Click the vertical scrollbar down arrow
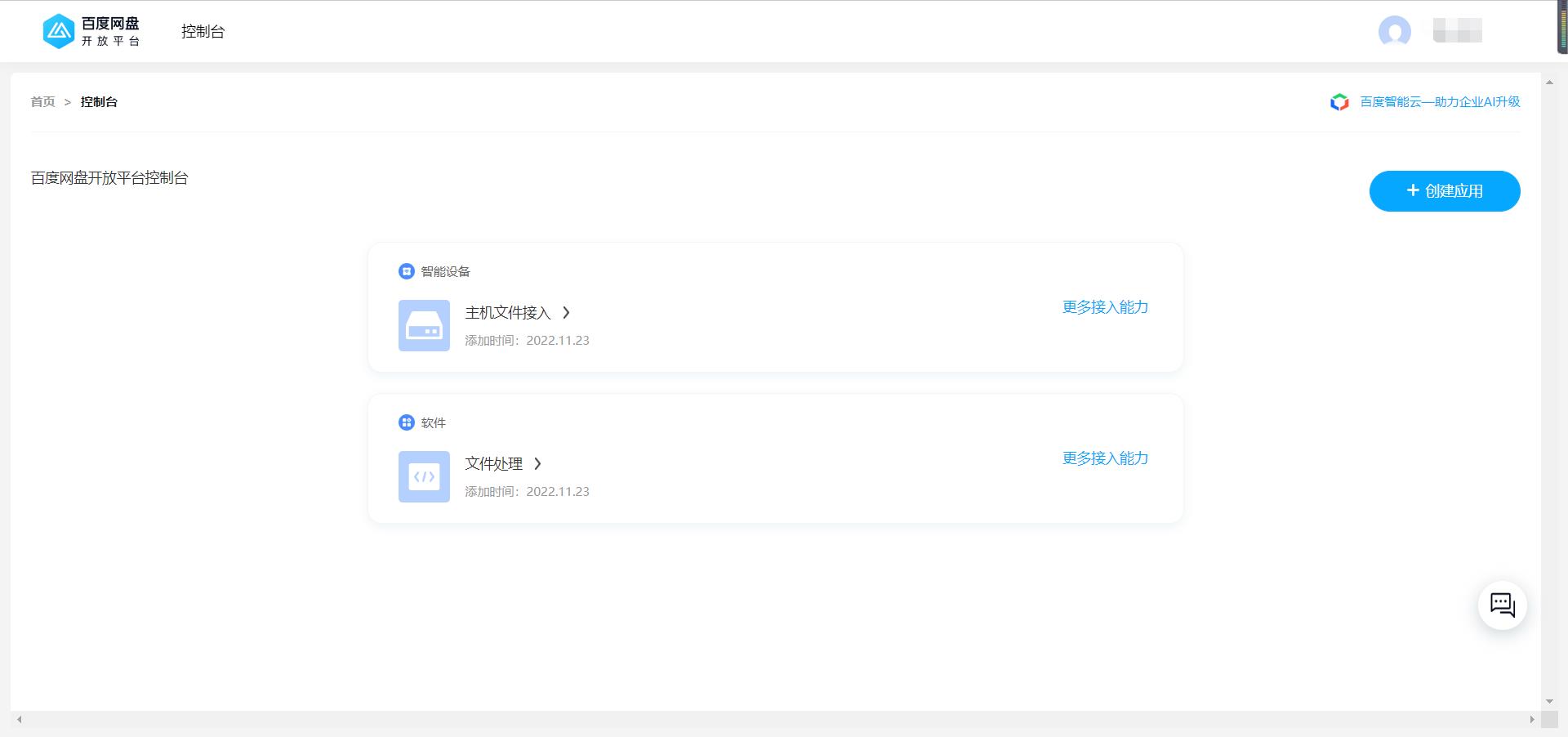This screenshot has height=737, width=1568. [1549, 701]
